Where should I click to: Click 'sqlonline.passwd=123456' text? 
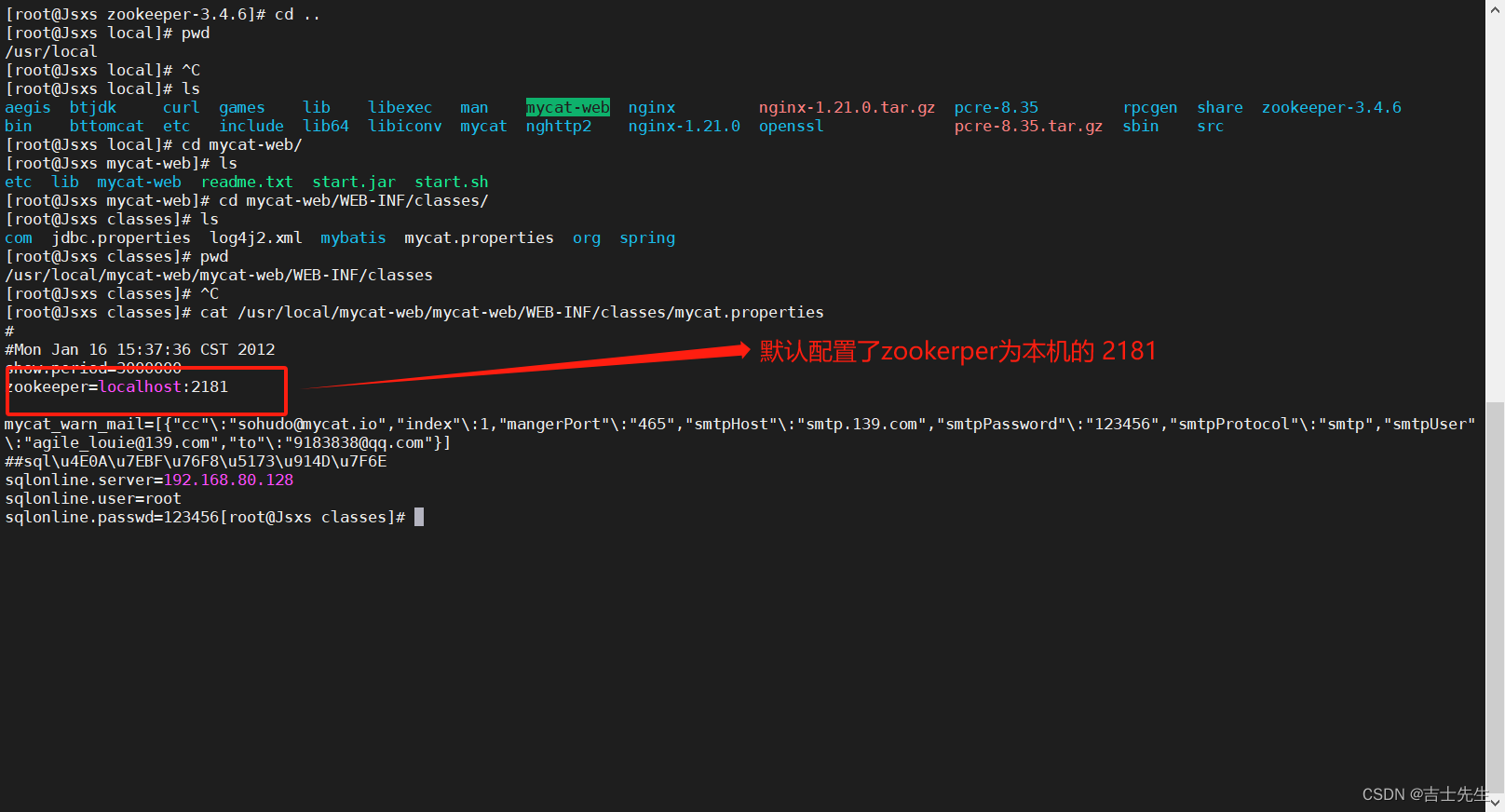[x=112, y=517]
